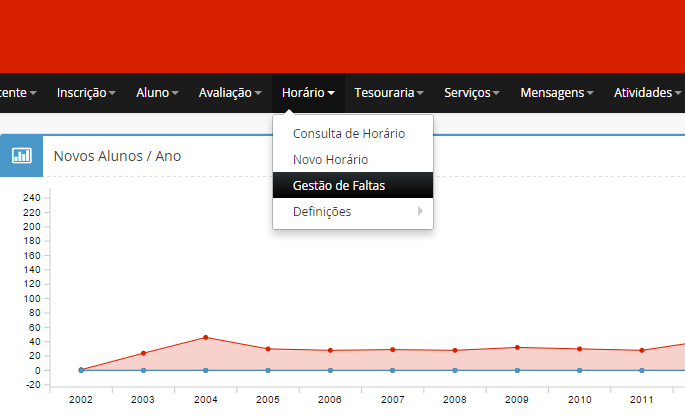This screenshot has height=418, width=685.
Task: Open the Inscrição dropdown menu
Action: tap(86, 92)
